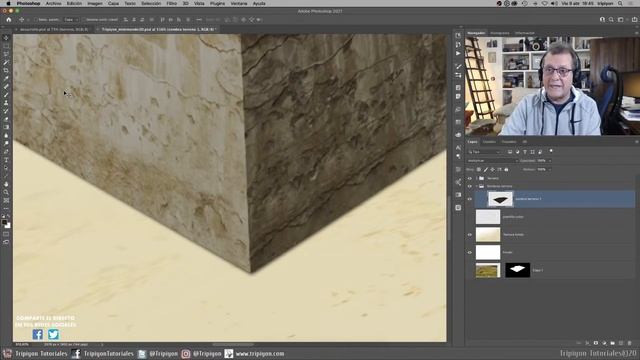Filter layers by type layers (T icon)
This screenshot has height=360, width=640.
(x=525, y=152)
